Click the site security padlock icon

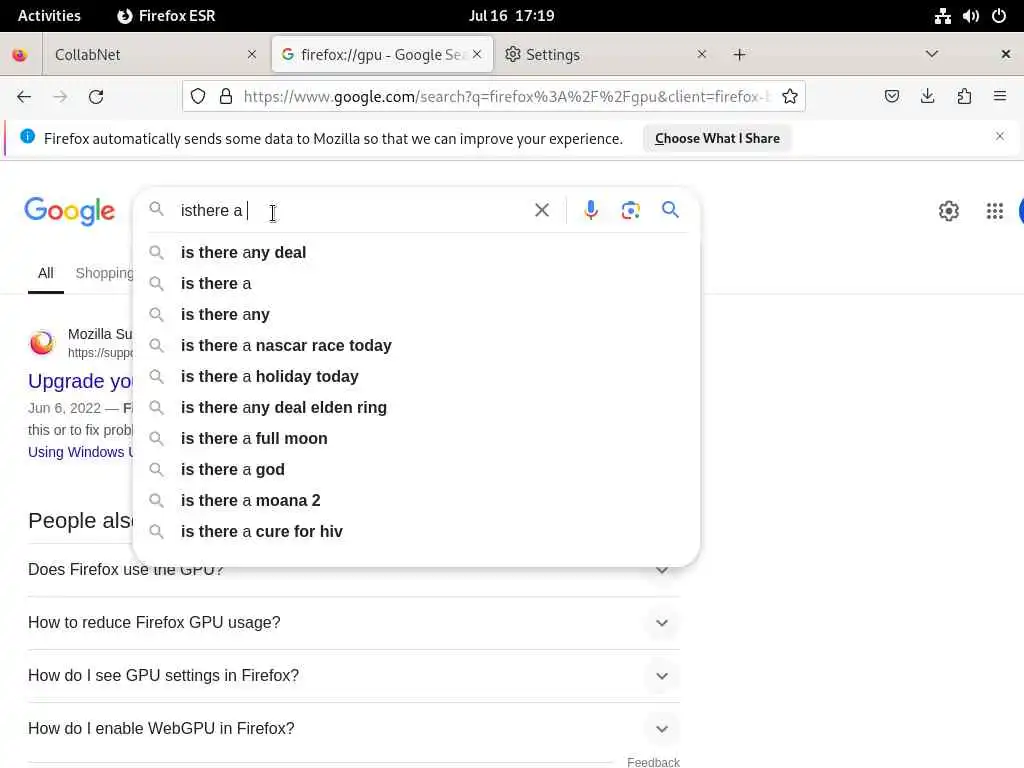pyautogui.click(x=226, y=97)
